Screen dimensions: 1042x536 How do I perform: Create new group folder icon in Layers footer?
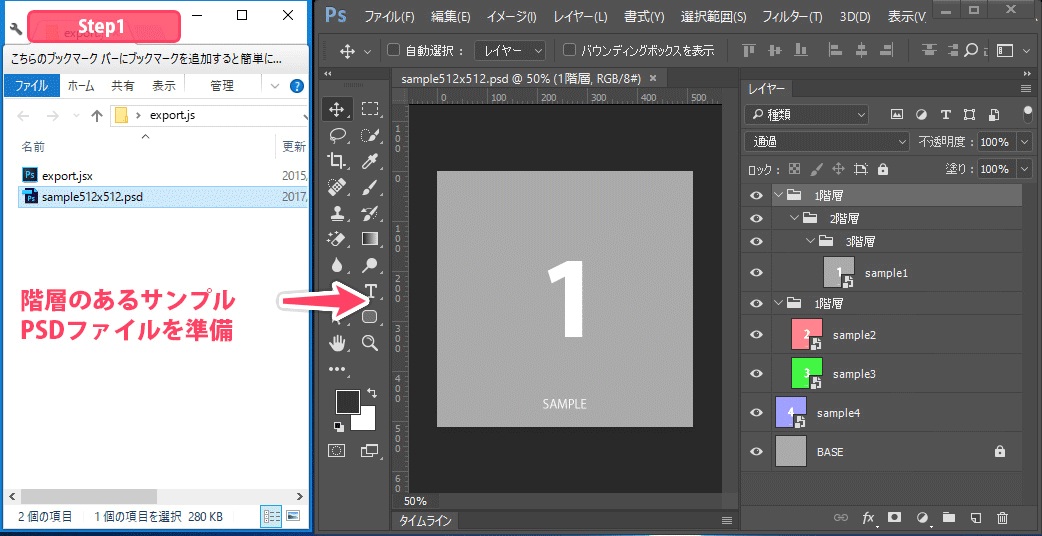click(x=948, y=517)
